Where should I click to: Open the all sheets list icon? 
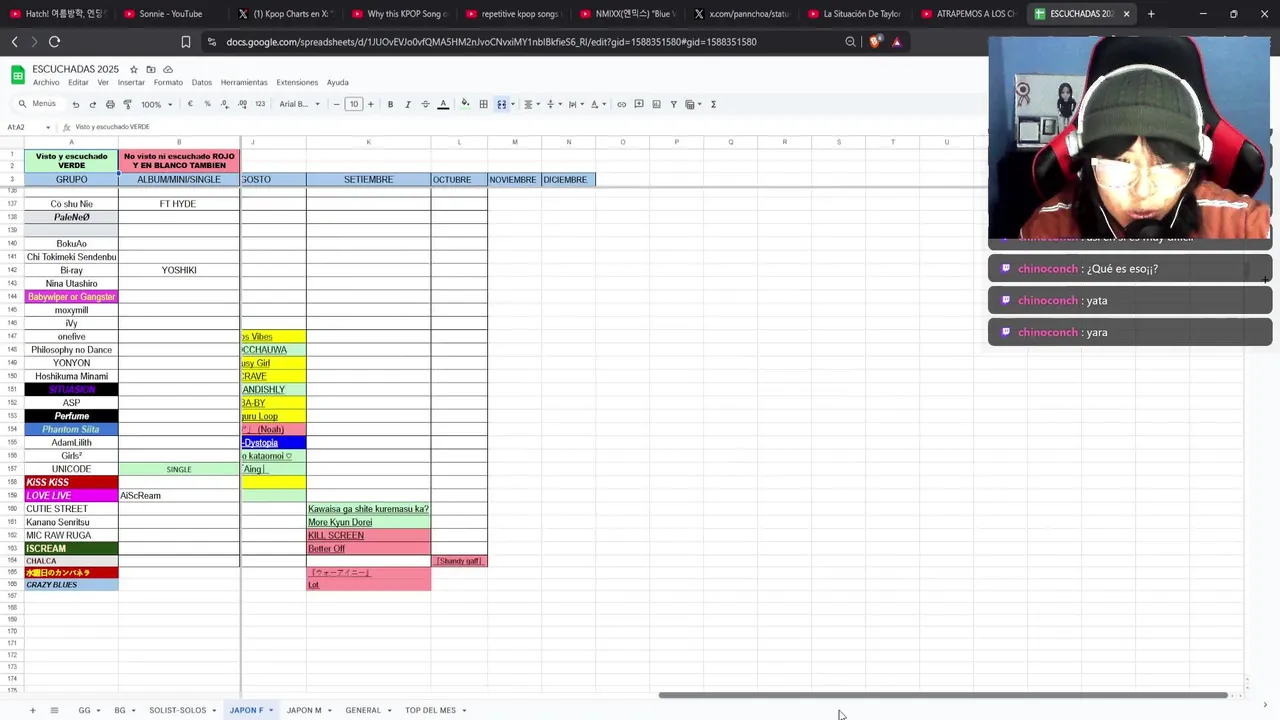54,710
